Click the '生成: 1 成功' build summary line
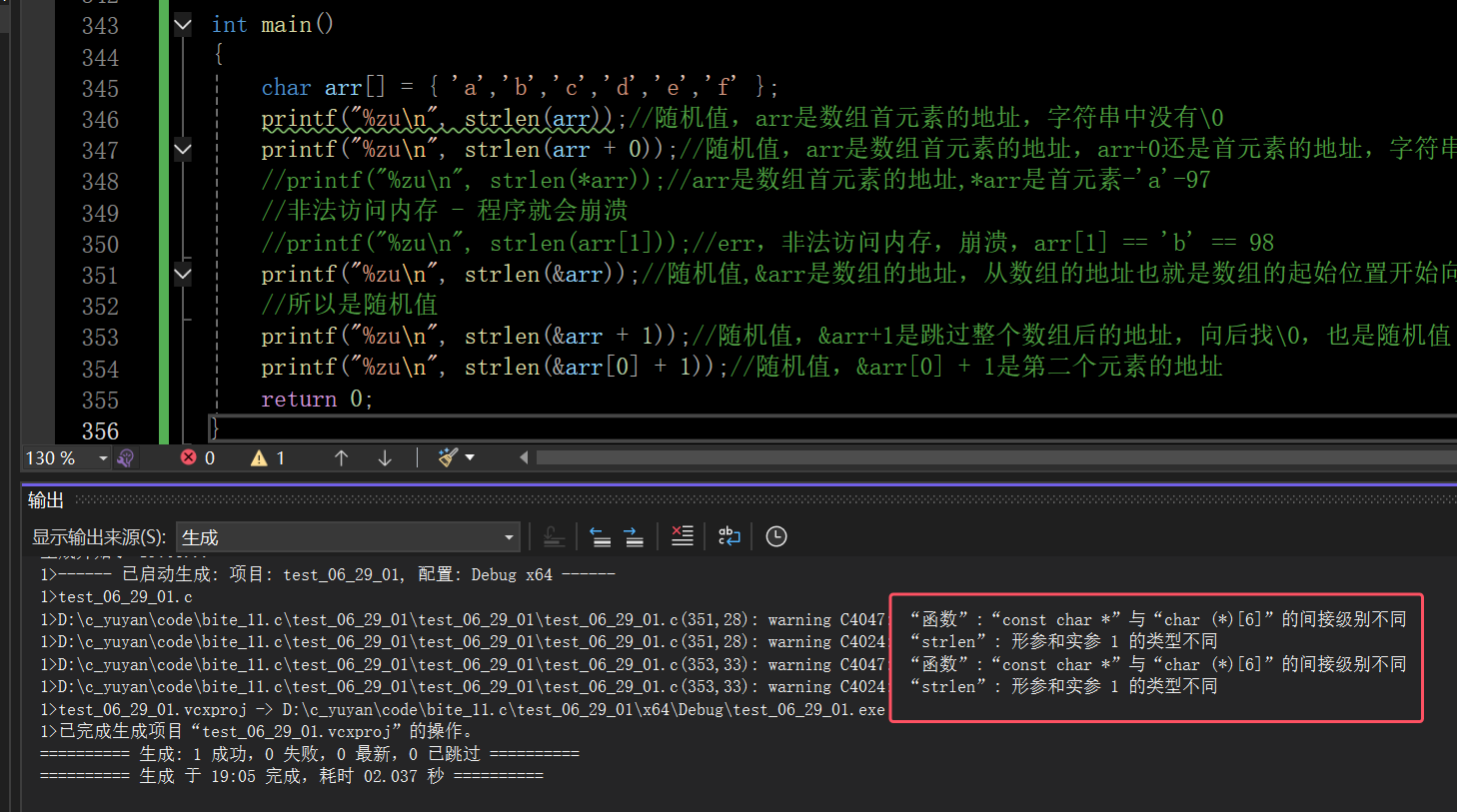This screenshot has height=812, width=1457. coord(310,754)
